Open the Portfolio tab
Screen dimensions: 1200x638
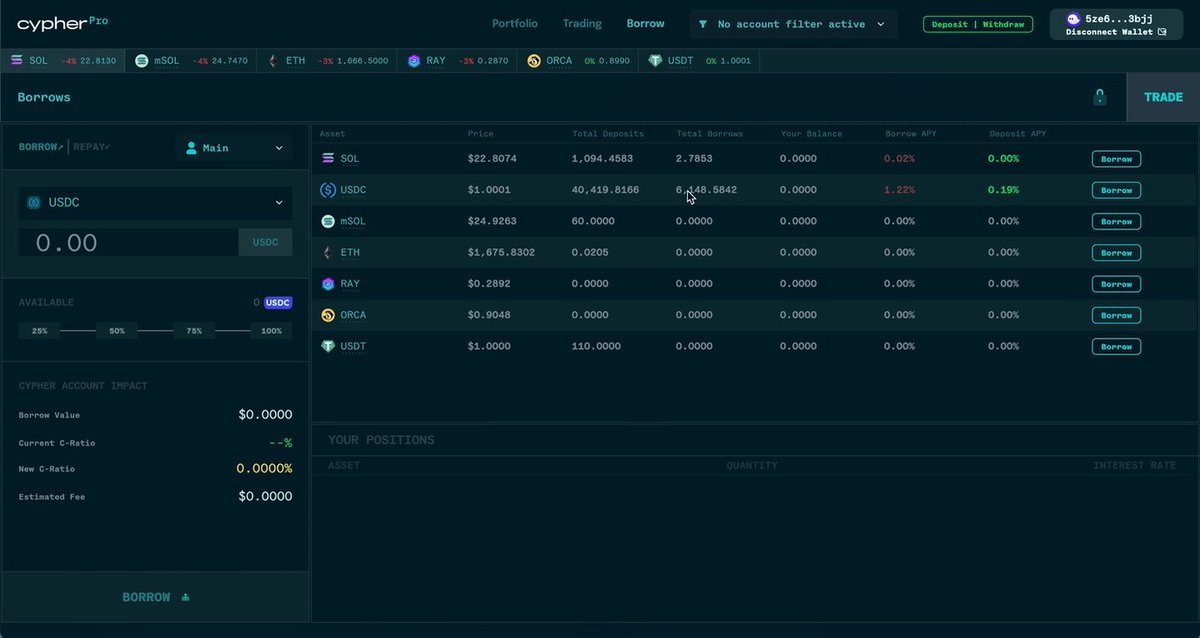515,23
